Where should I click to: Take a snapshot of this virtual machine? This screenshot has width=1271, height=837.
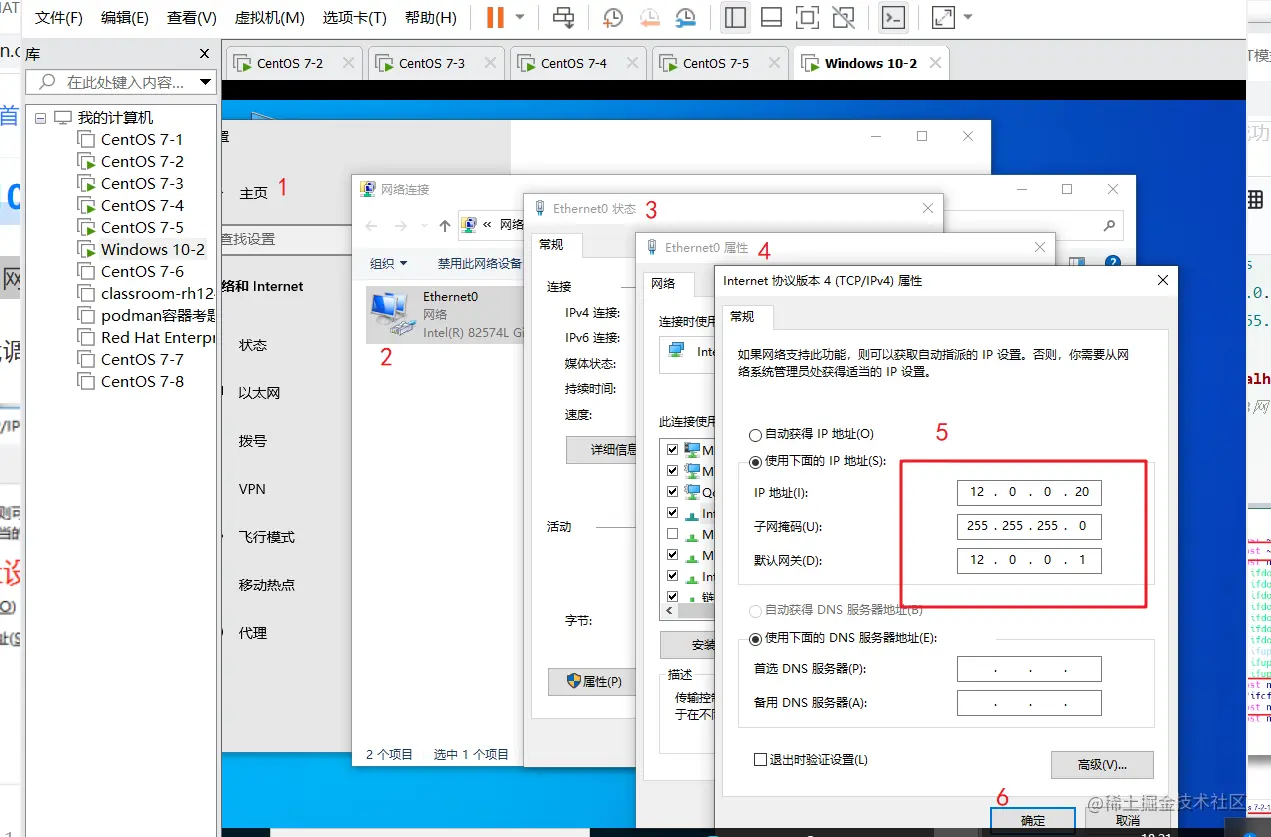point(613,18)
